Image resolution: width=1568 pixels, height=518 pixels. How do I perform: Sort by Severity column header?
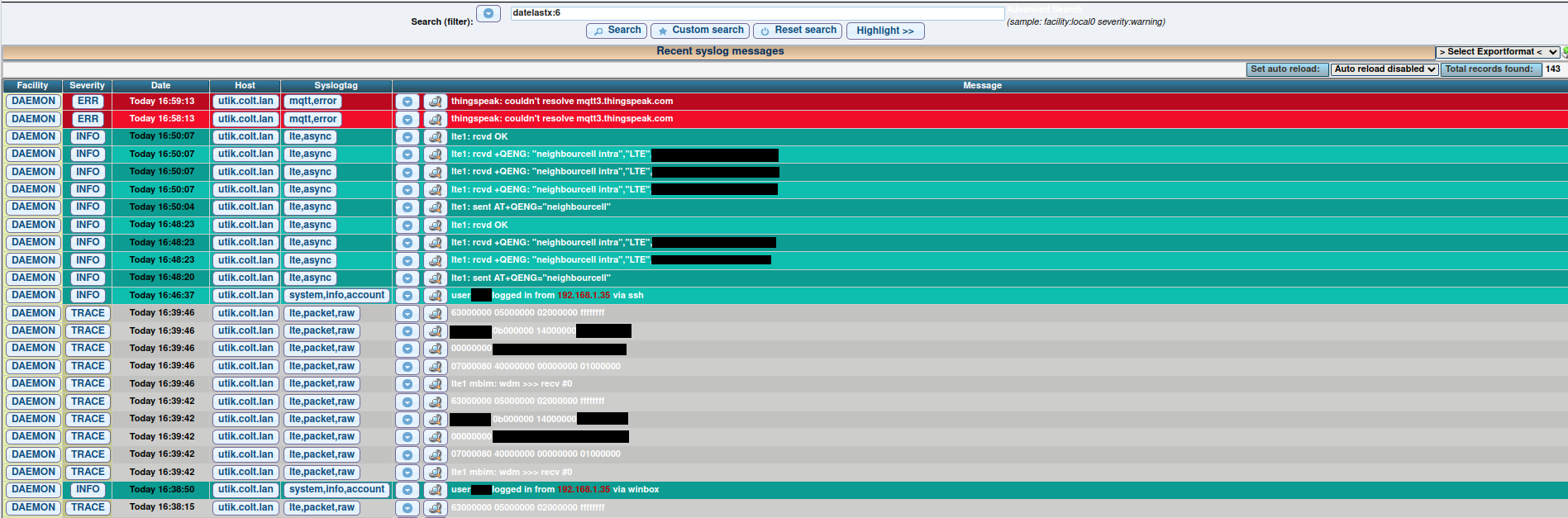point(87,85)
